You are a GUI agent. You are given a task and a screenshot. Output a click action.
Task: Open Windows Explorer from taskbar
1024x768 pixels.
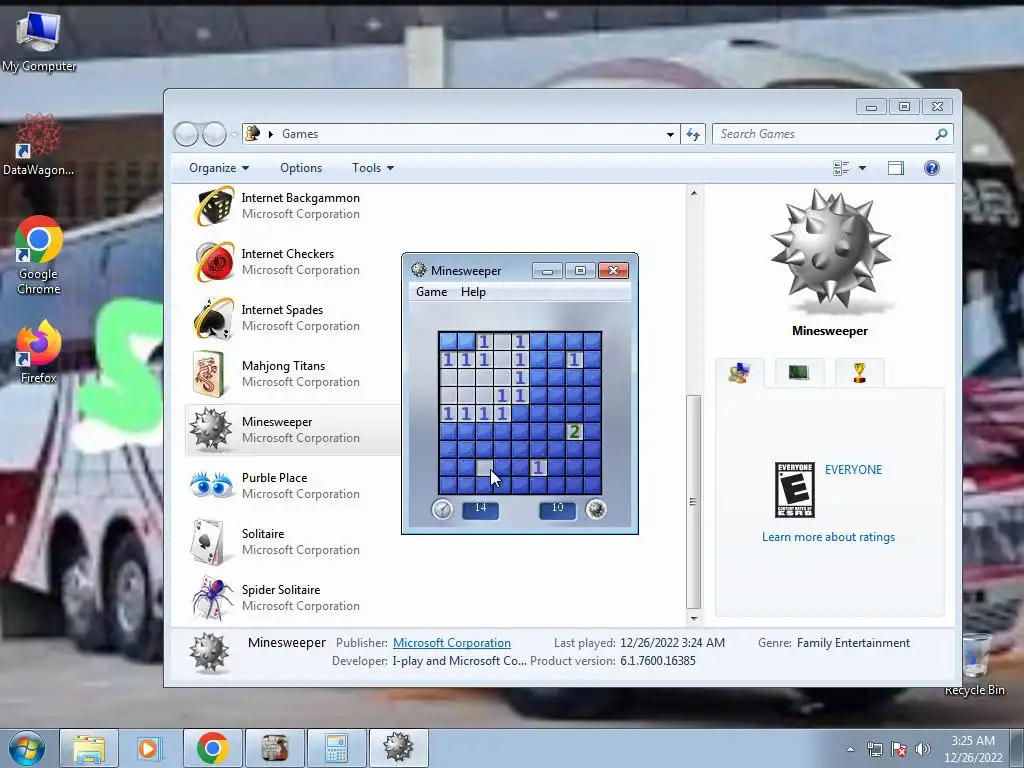point(89,748)
